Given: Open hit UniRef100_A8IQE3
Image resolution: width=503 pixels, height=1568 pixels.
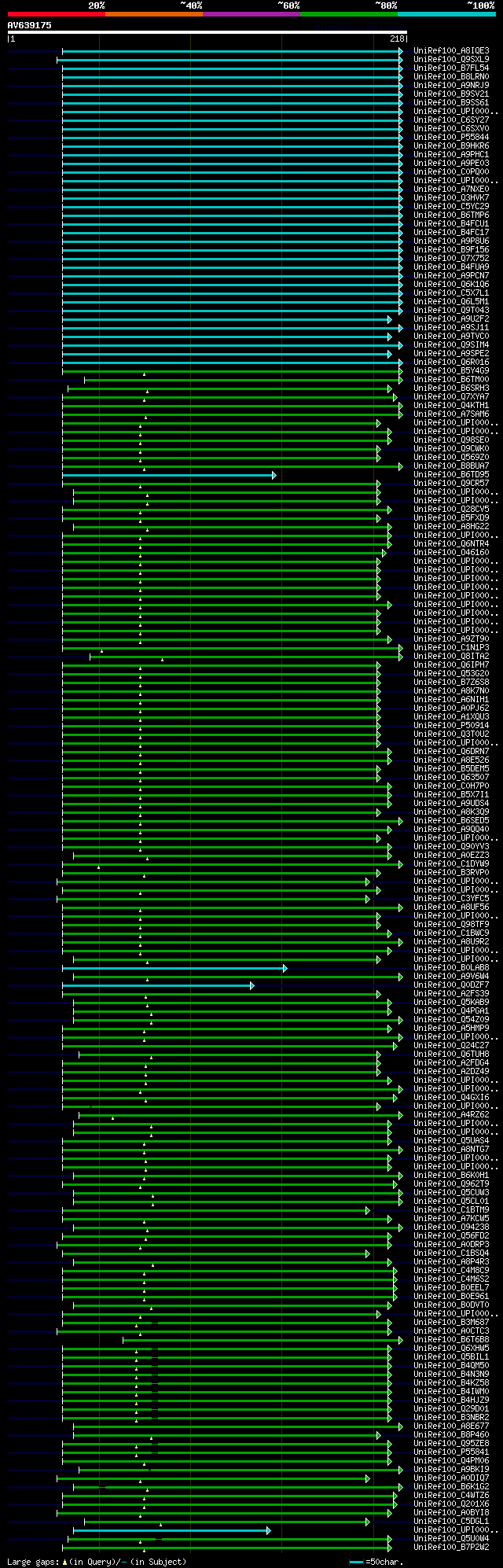Looking at the screenshot, I should (x=451, y=50).
